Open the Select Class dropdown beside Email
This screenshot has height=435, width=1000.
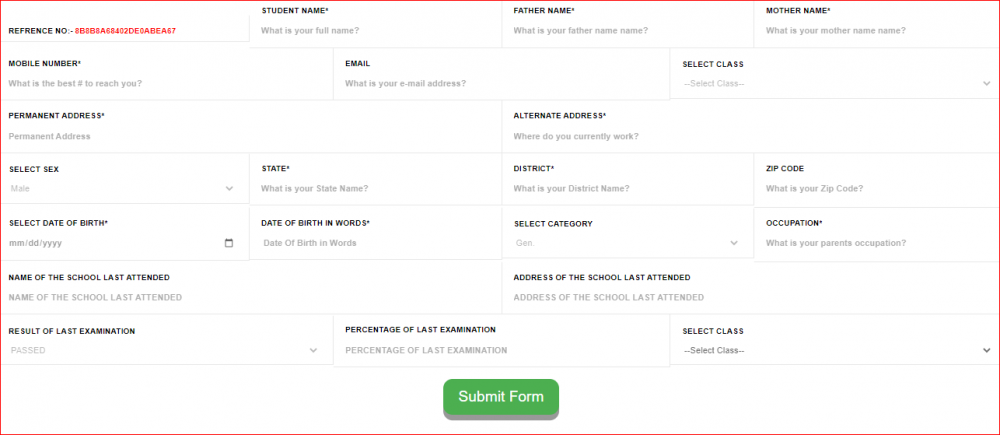click(836, 83)
